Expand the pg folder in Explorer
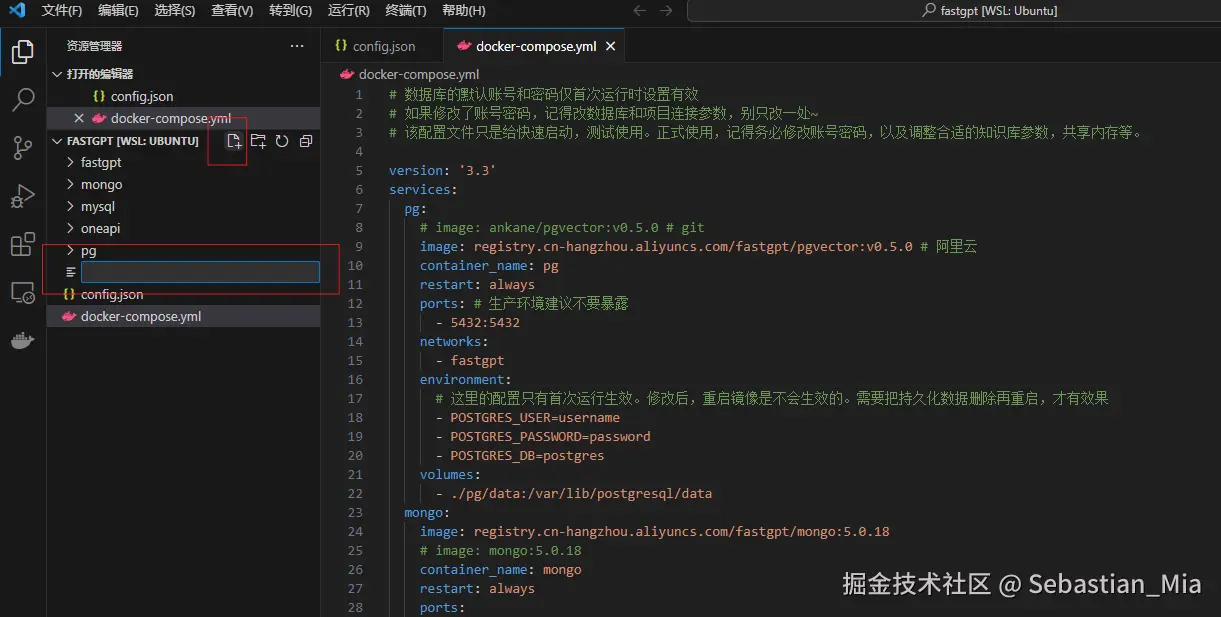This screenshot has height=617, width=1221. click(88, 250)
